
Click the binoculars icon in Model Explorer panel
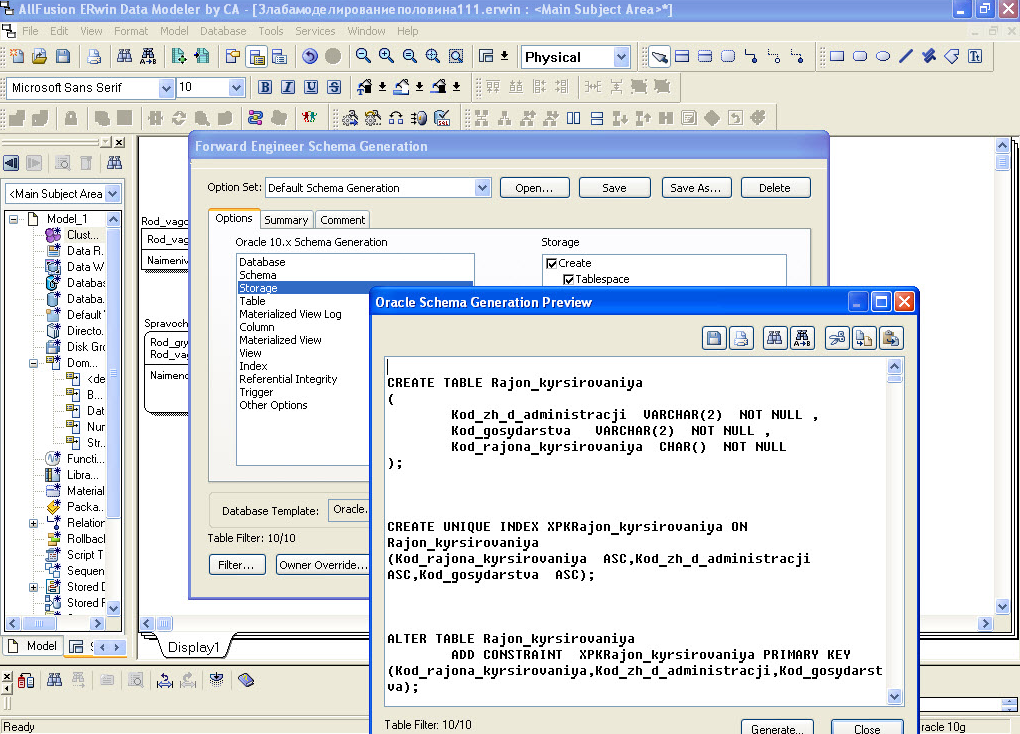(114, 163)
